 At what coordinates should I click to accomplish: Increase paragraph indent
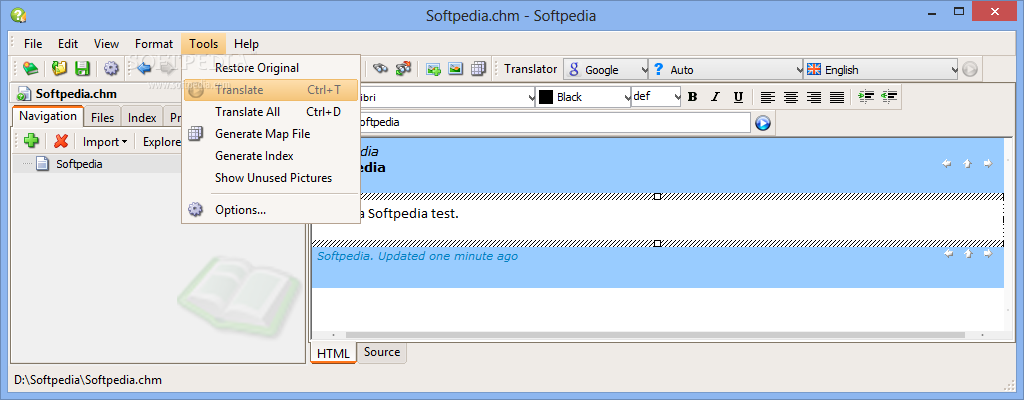click(x=866, y=97)
